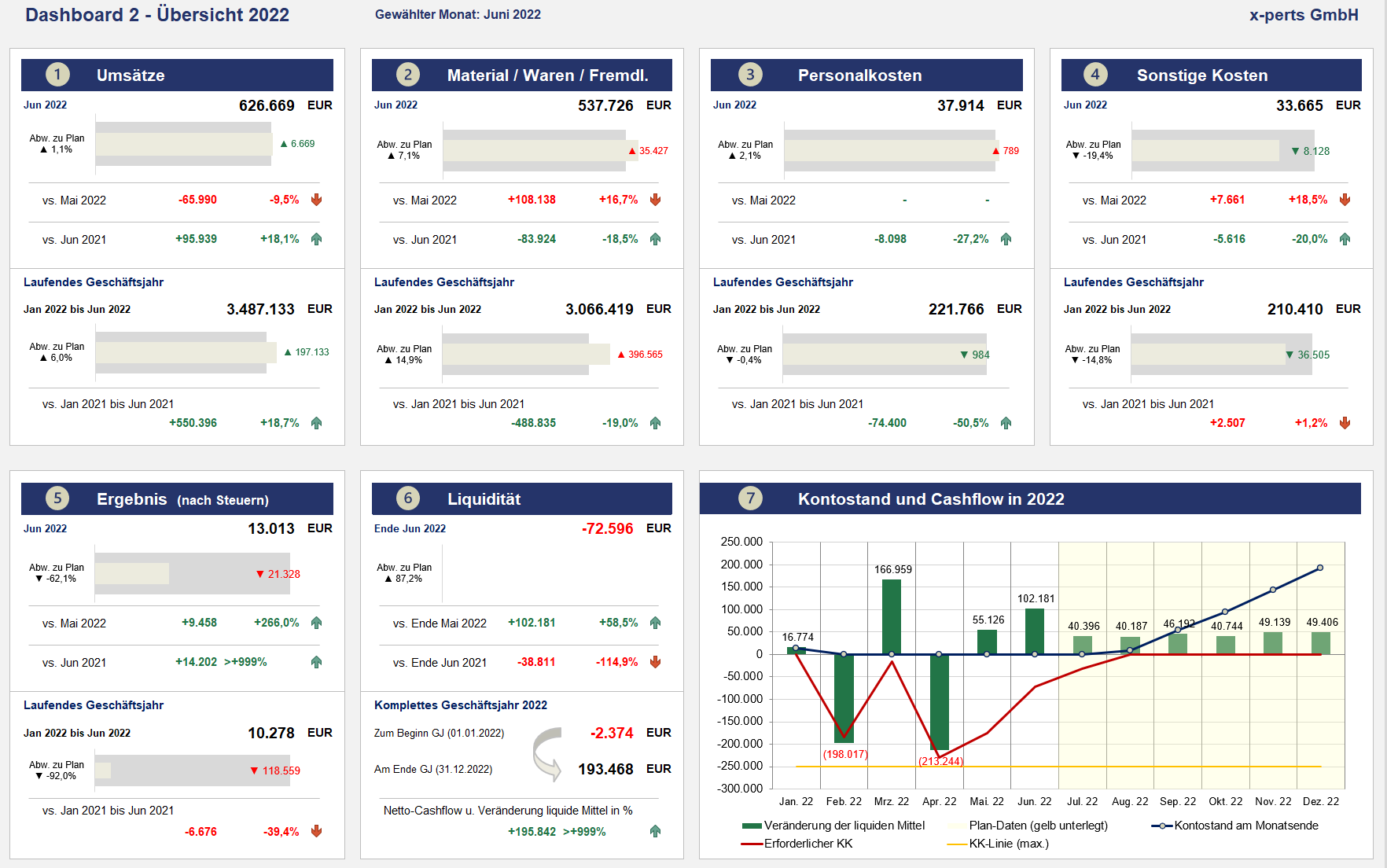Click the Umsätze panel header
1387x868 pixels.
(x=177, y=75)
